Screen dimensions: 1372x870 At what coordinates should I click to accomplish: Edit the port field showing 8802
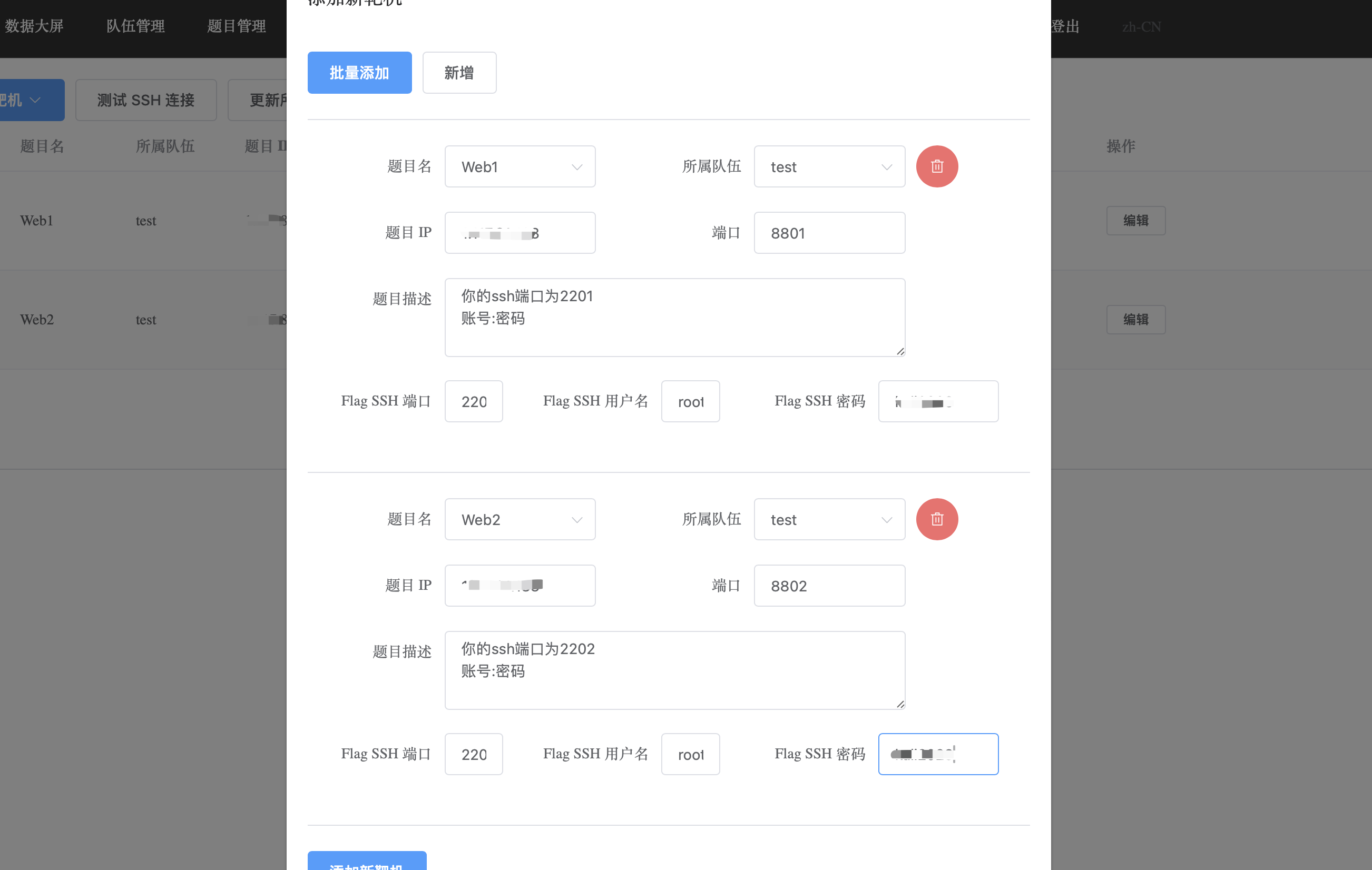(829, 586)
